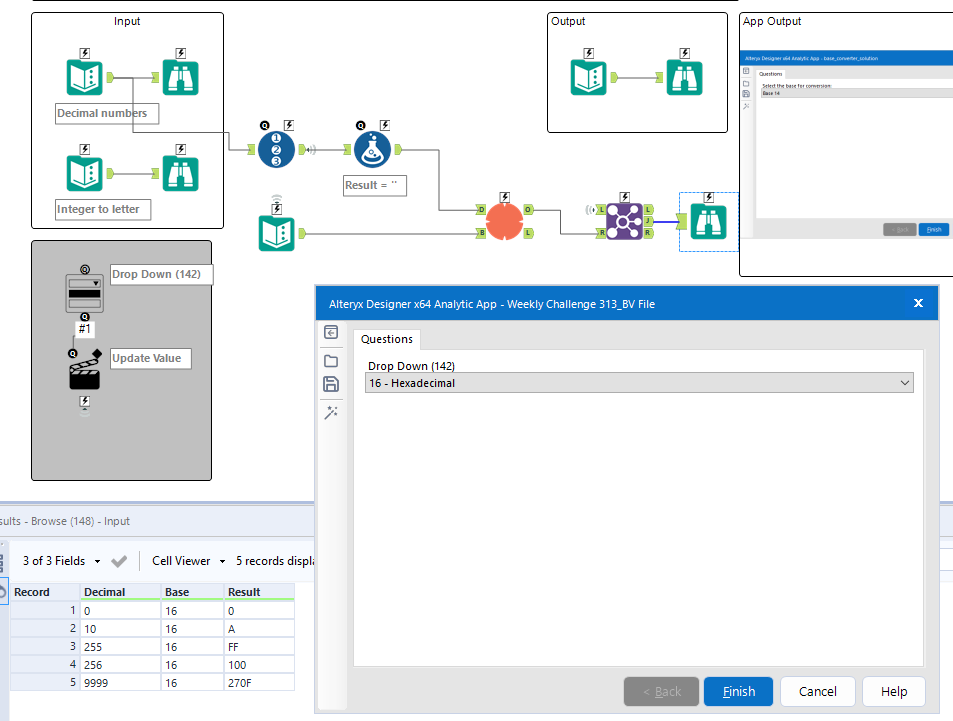Click the magic wand icon in app sidebar
This screenshot has height=721, width=953.
click(x=331, y=413)
